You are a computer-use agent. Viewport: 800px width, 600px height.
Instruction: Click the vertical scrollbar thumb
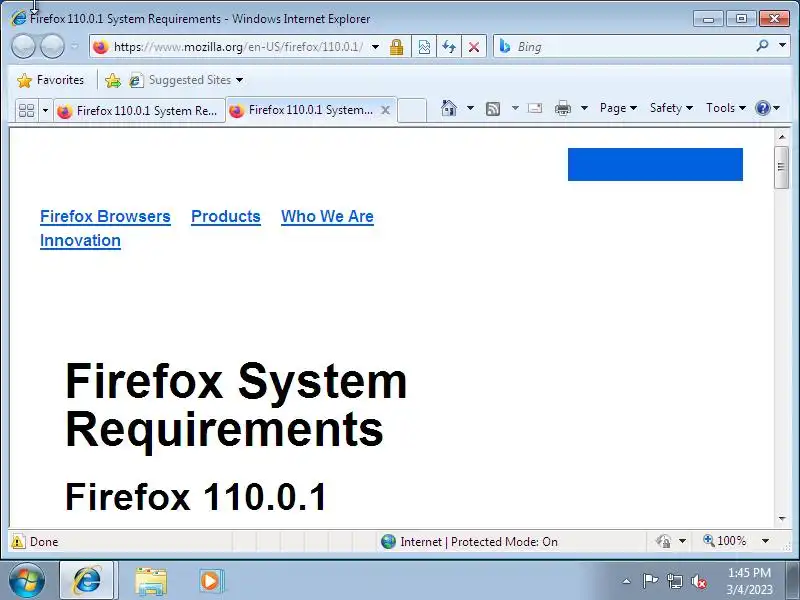[x=782, y=167]
